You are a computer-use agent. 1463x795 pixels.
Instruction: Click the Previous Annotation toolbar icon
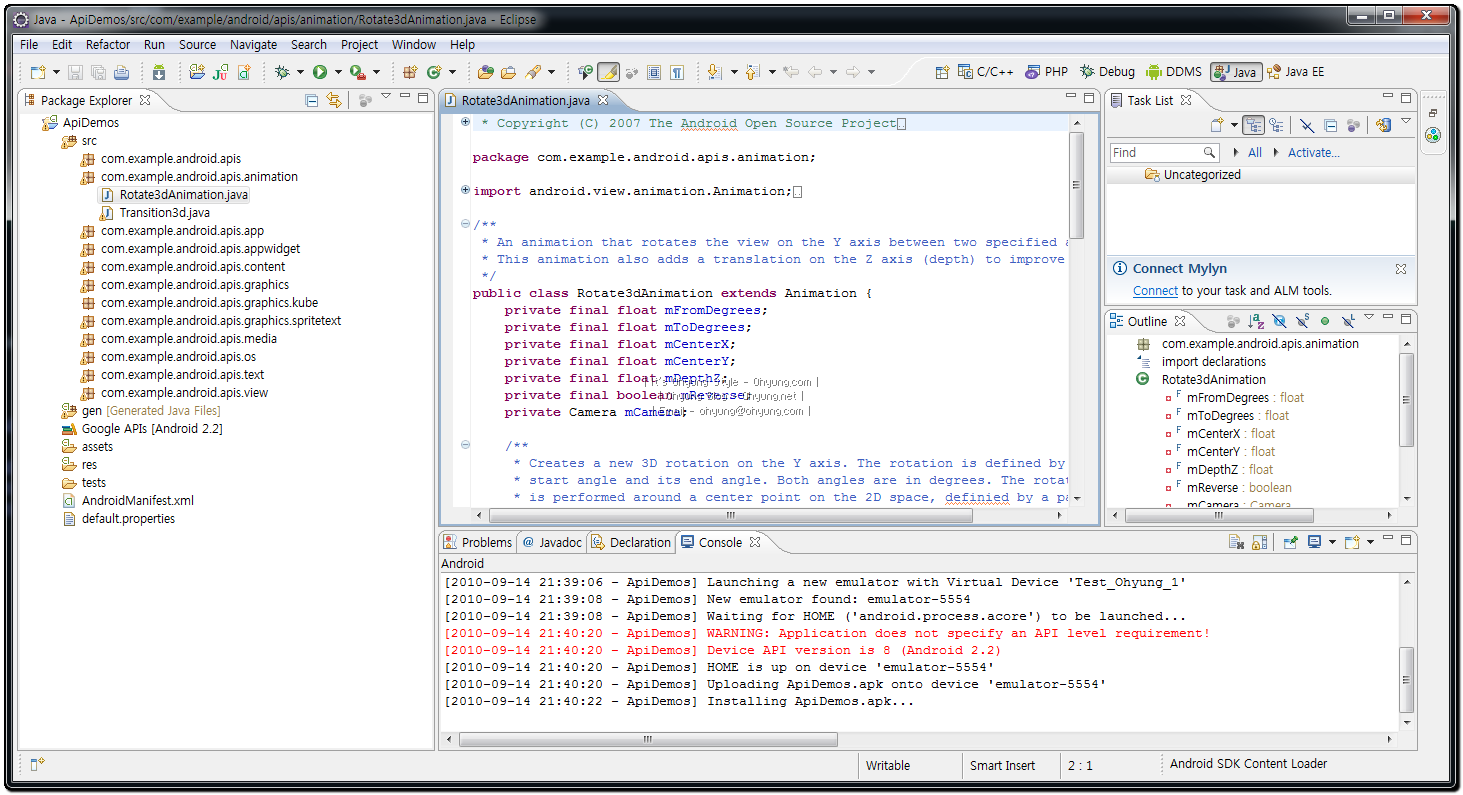point(752,72)
